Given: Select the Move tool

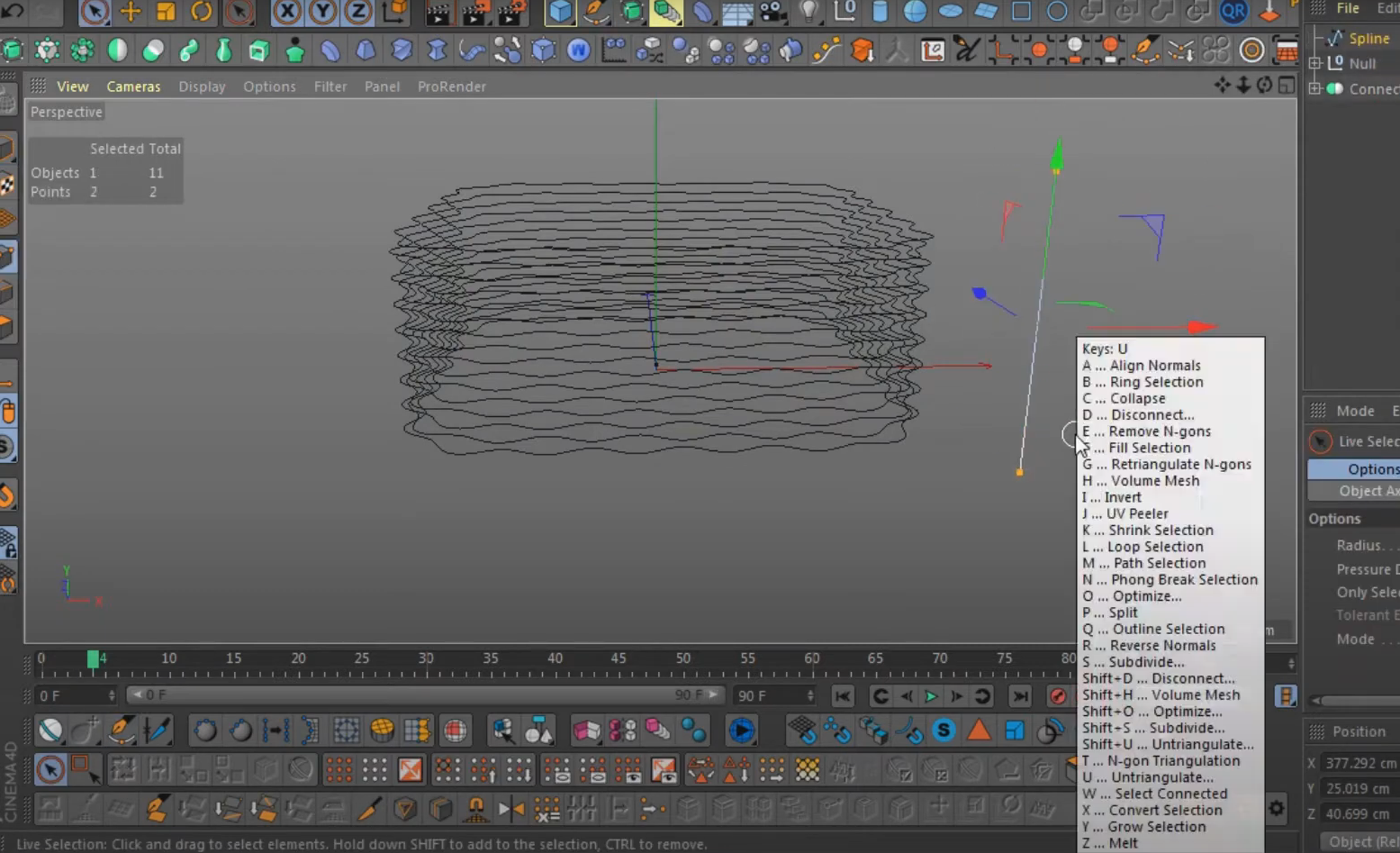Looking at the screenshot, I should [x=131, y=12].
